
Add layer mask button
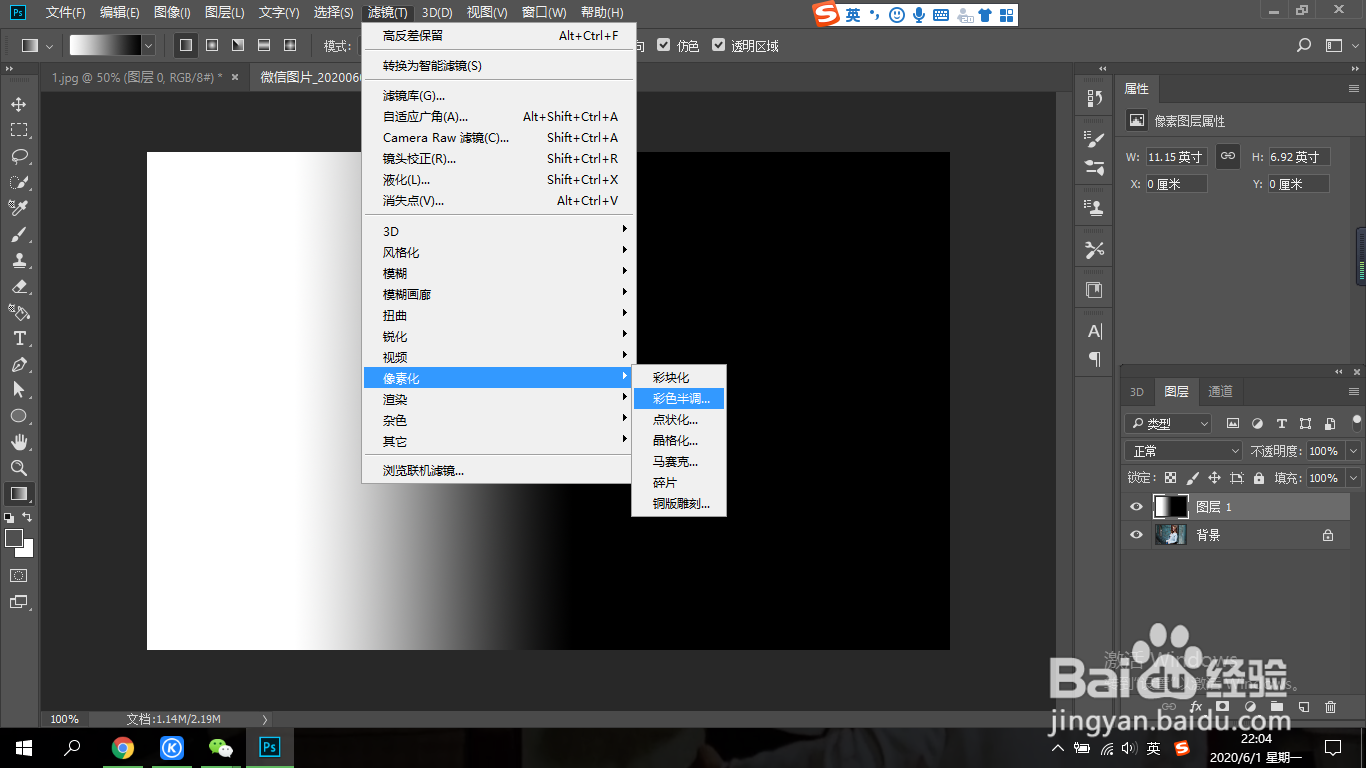[1222, 706]
